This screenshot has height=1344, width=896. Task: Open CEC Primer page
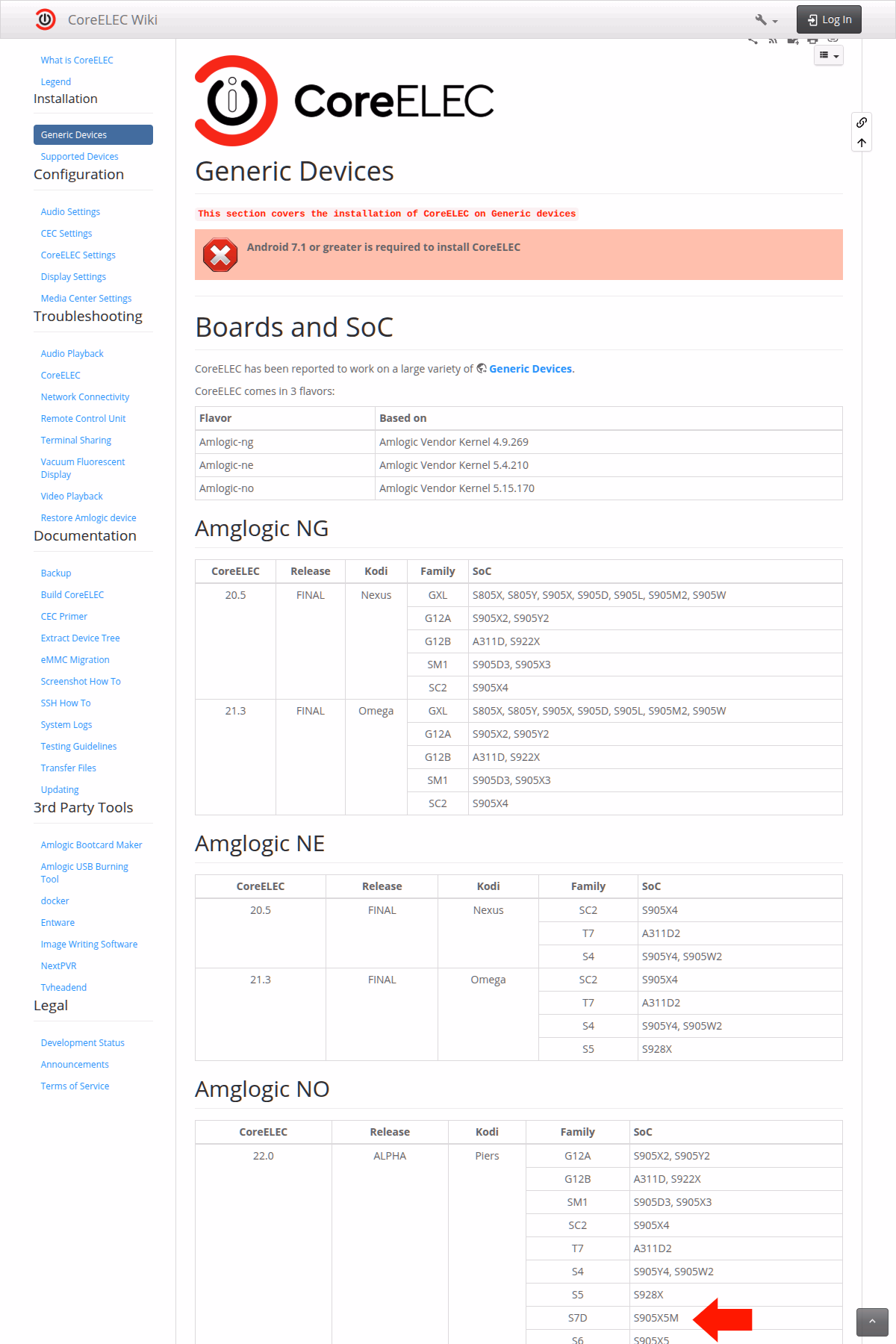pyautogui.click(x=64, y=617)
